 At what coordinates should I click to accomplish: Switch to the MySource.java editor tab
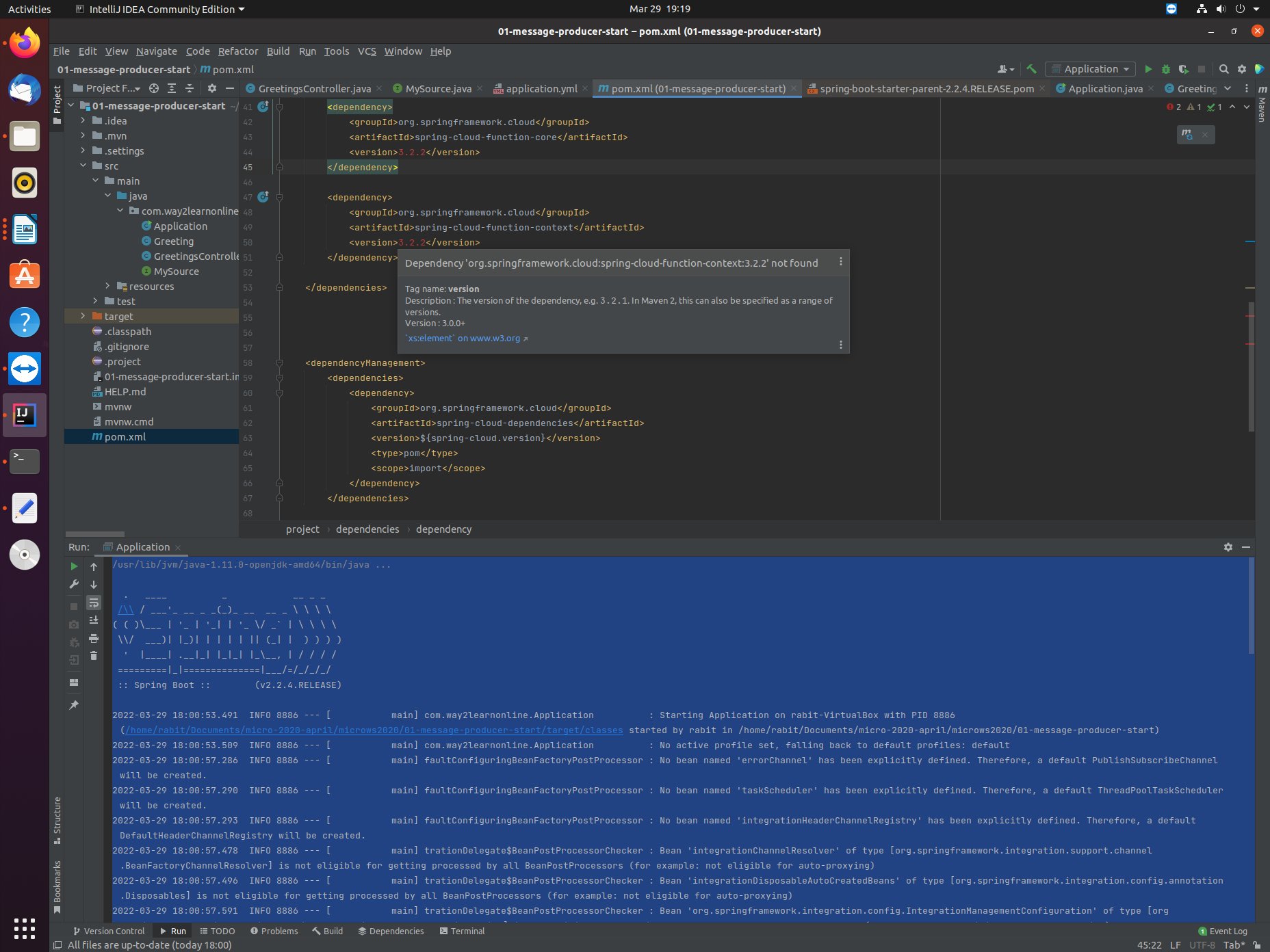click(438, 89)
